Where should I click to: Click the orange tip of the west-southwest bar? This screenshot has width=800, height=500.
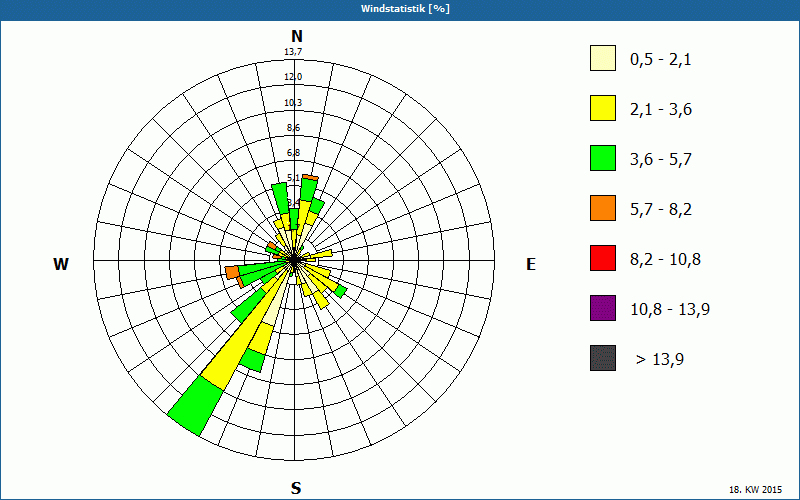232,272
